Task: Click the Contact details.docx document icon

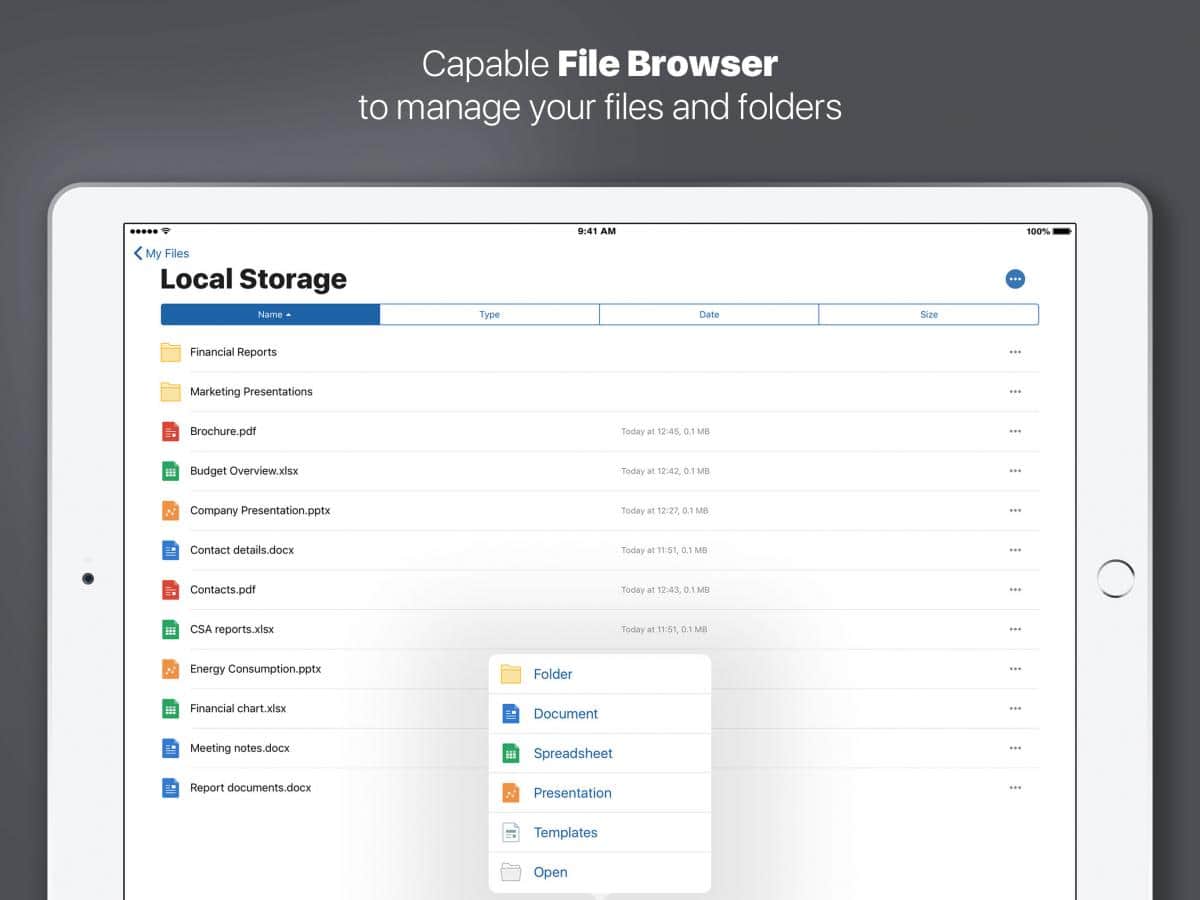Action: [x=171, y=550]
